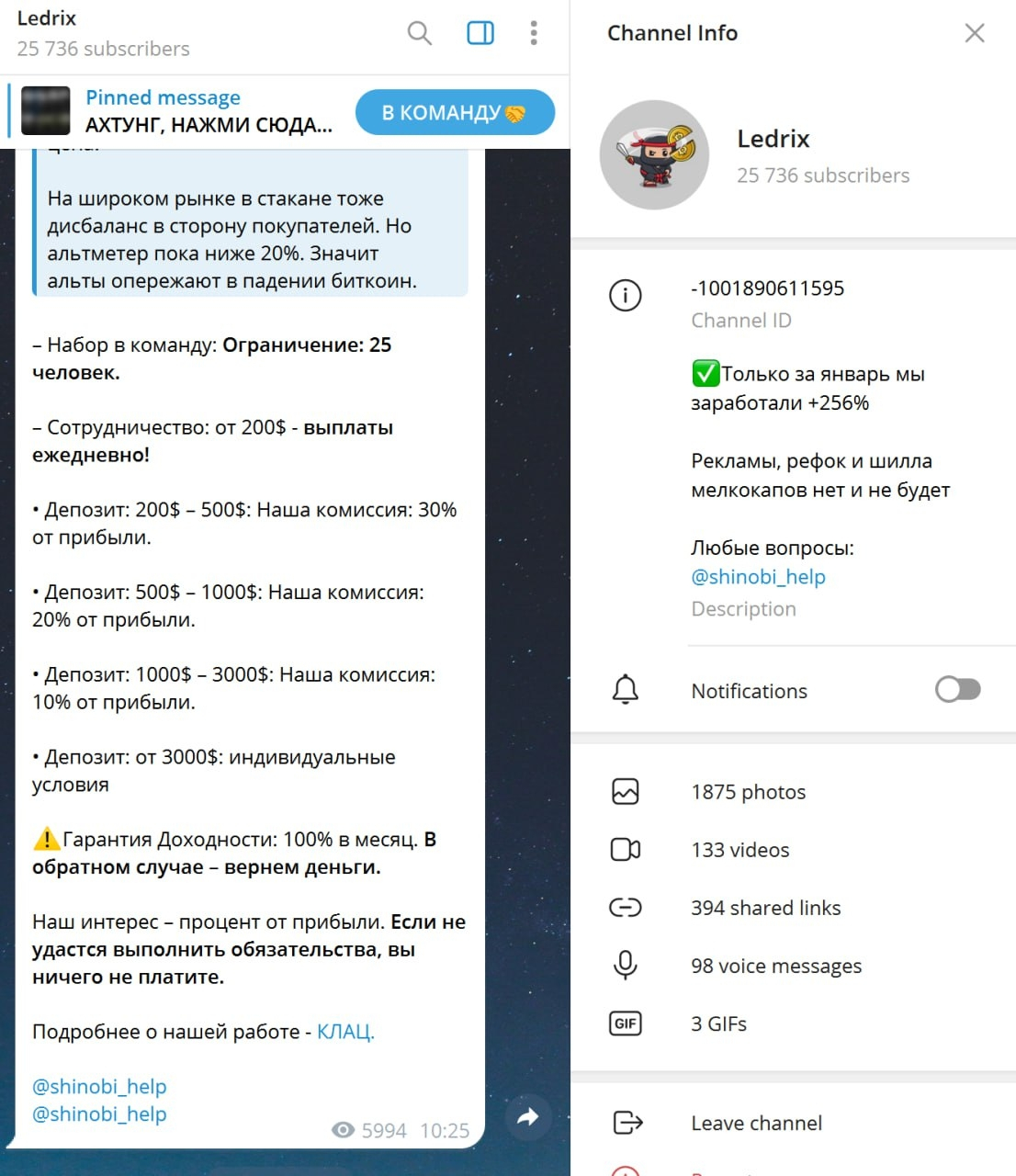The height and width of the screenshot is (1176, 1016).
Task: Click the GIF icon
Action: (x=626, y=1023)
